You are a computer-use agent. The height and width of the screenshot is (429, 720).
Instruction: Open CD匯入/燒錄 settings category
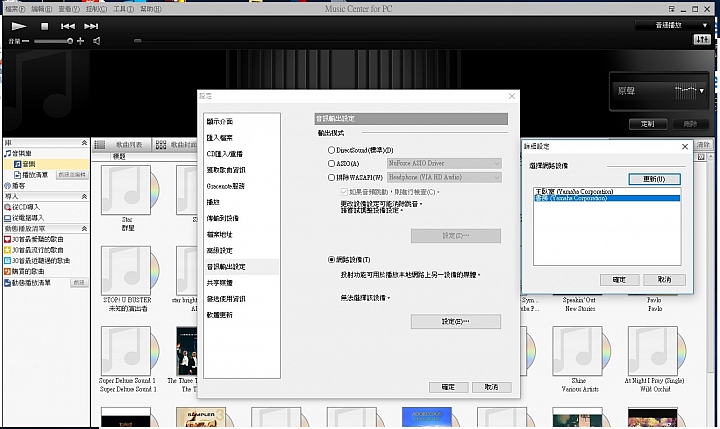224,154
